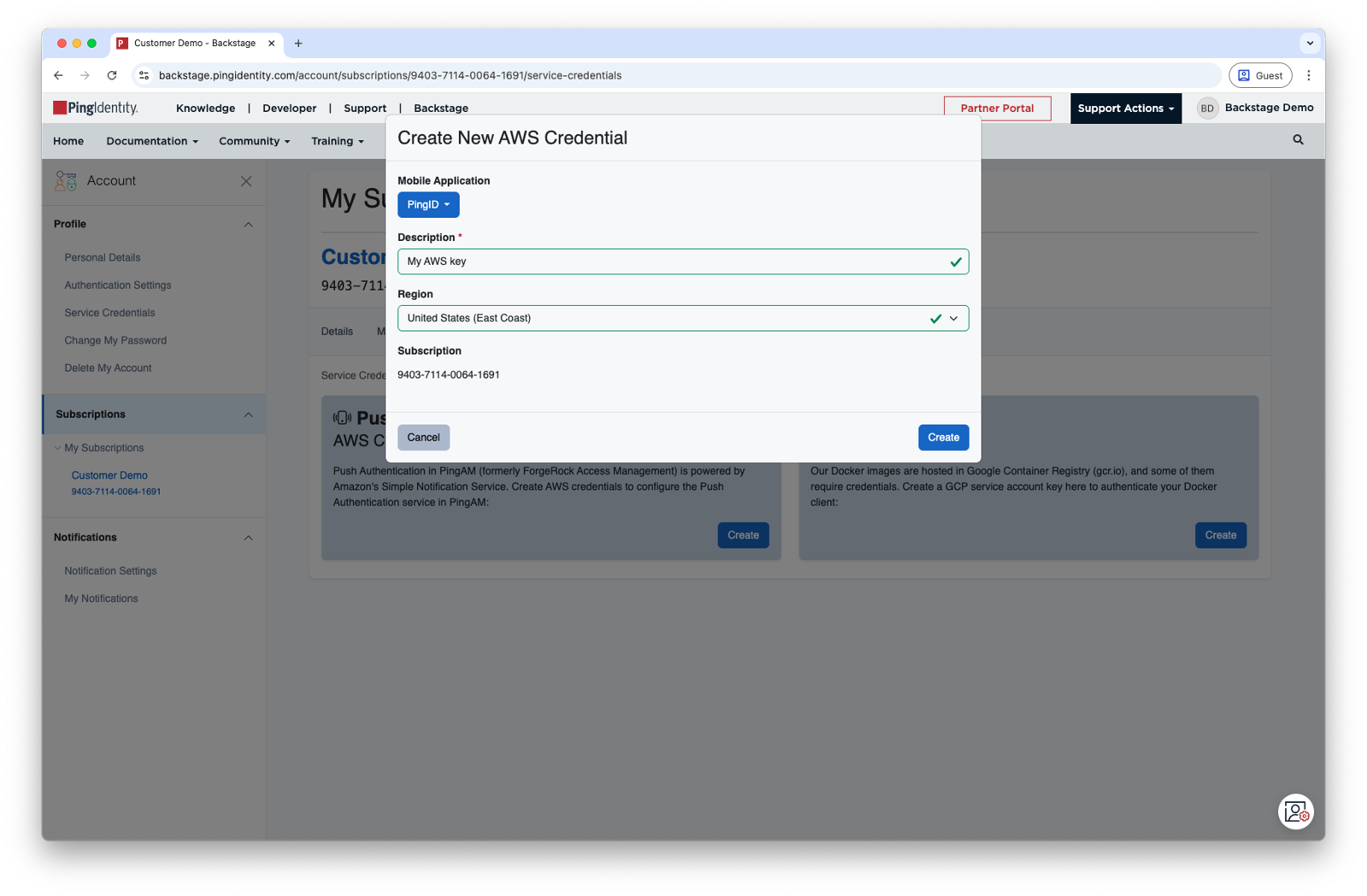The width and height of the screenshot is (1367, 896).
Task: Open the Region select dropdown
Action: pyautogui.click(x=683, y=319)
